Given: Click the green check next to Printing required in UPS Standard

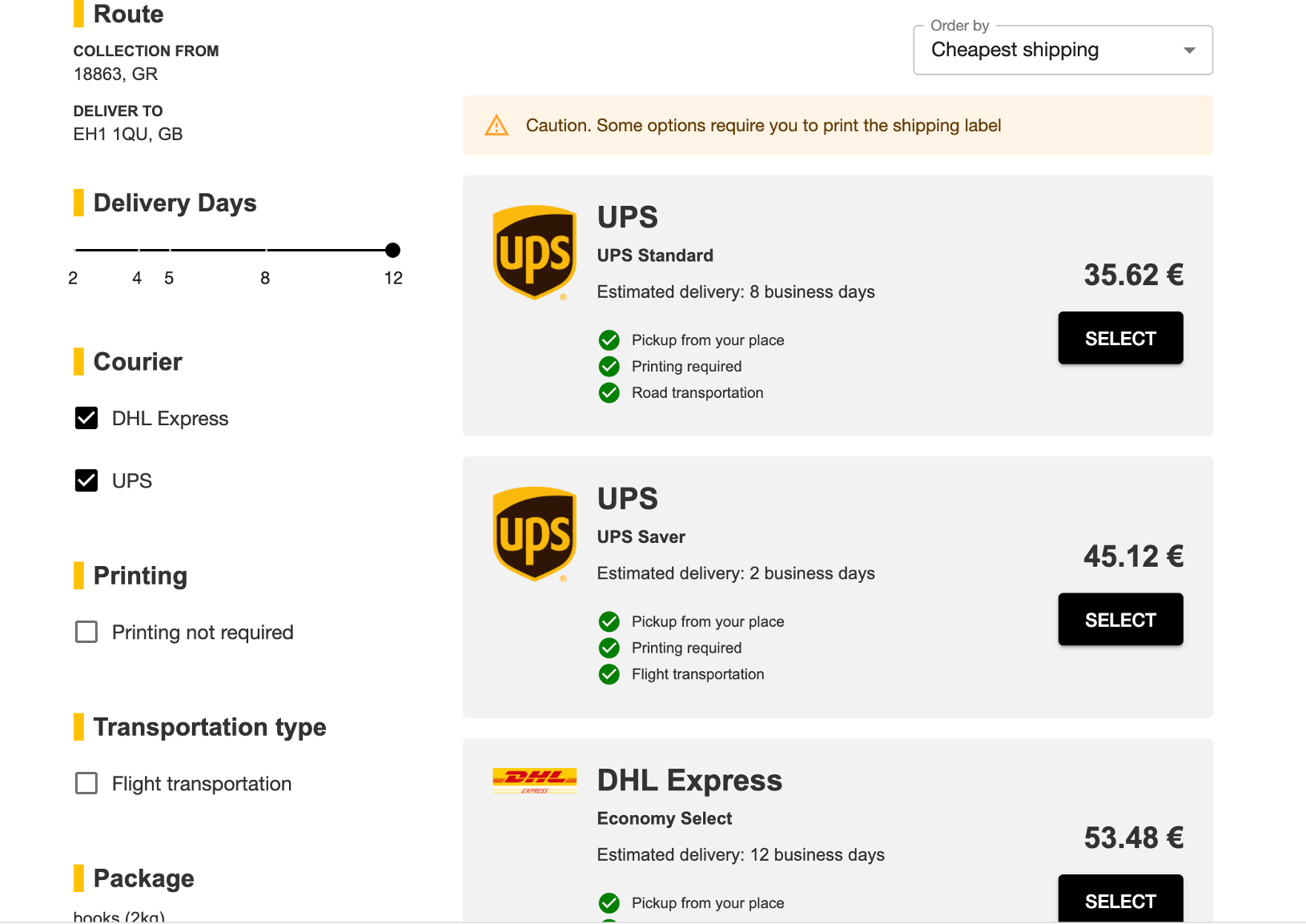Looking at the screenshot, I should (609, 367).
